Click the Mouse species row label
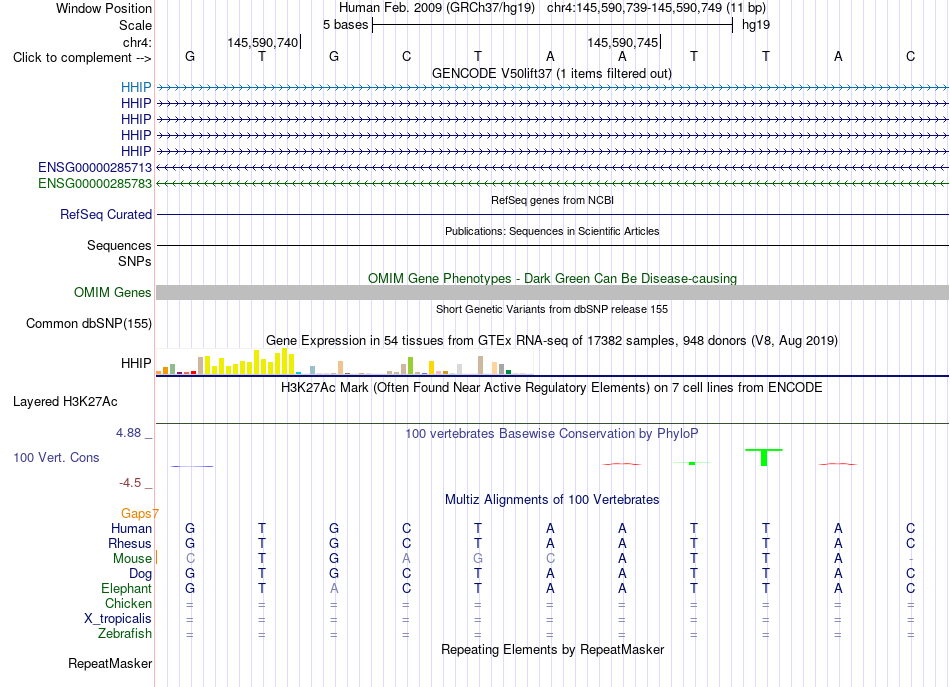The image size is (950, 687). point(132,559)
